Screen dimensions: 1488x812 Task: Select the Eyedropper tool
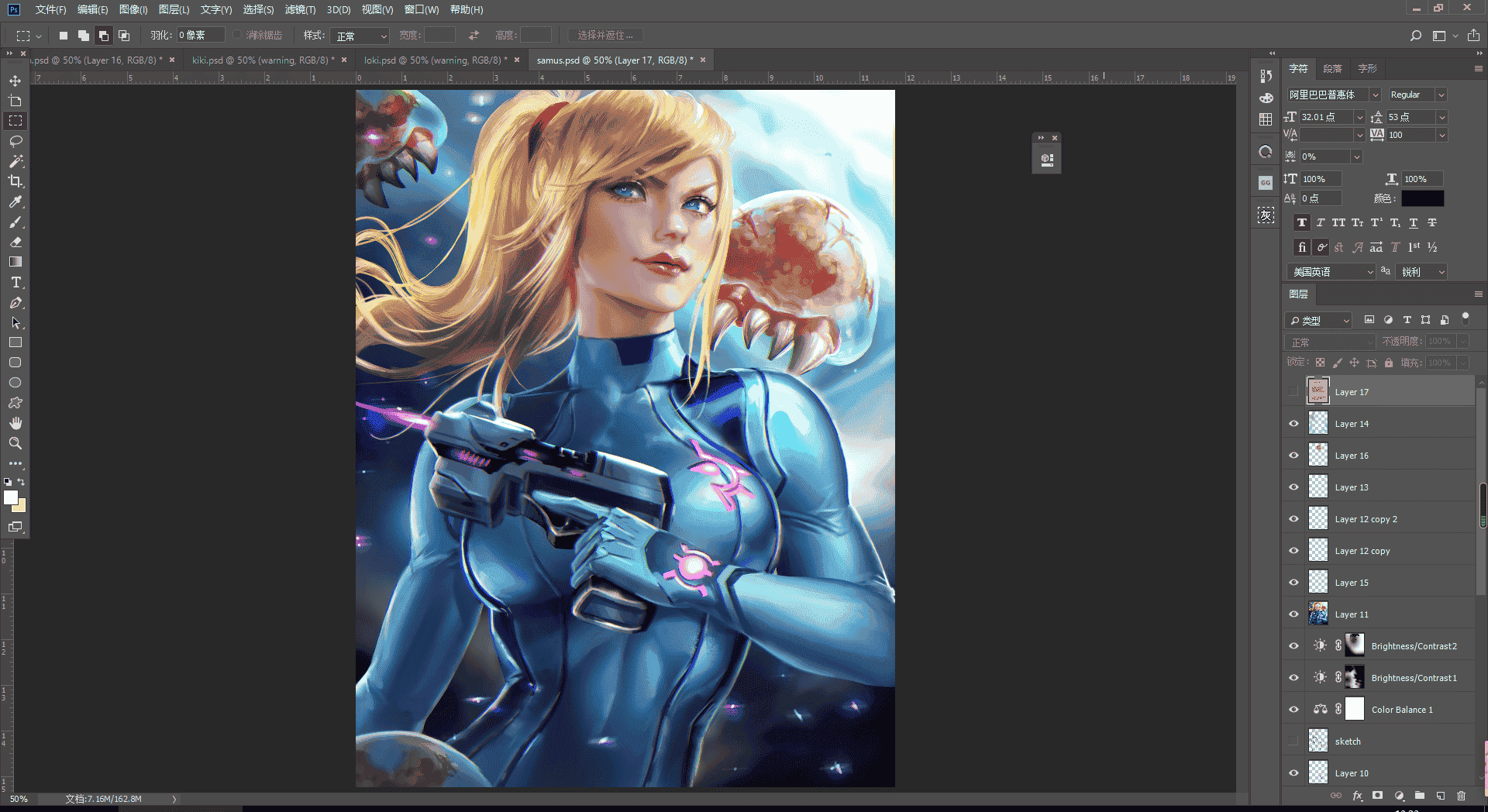click(15, 201)
